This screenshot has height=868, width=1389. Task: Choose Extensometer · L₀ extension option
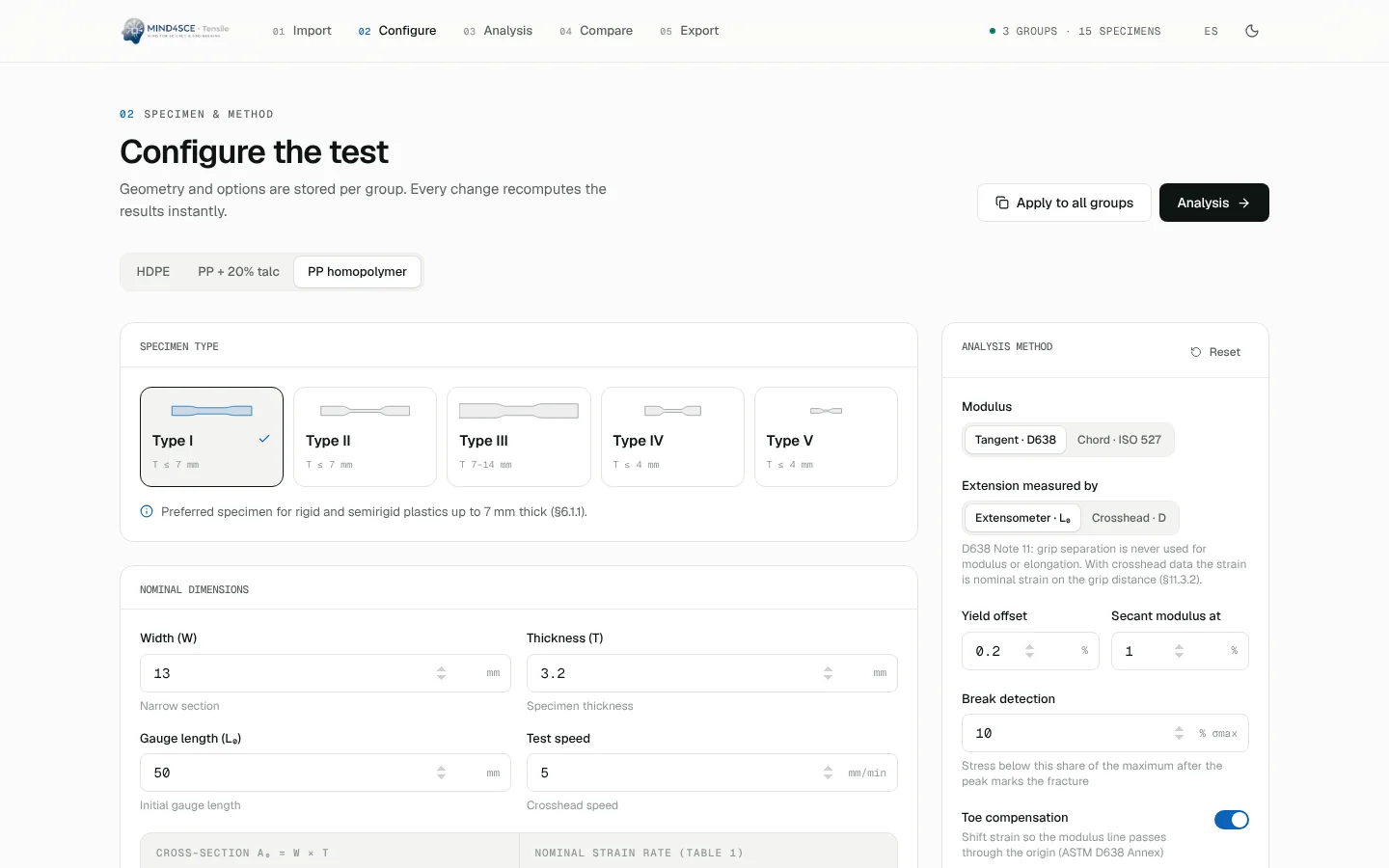click(1022, 518)
